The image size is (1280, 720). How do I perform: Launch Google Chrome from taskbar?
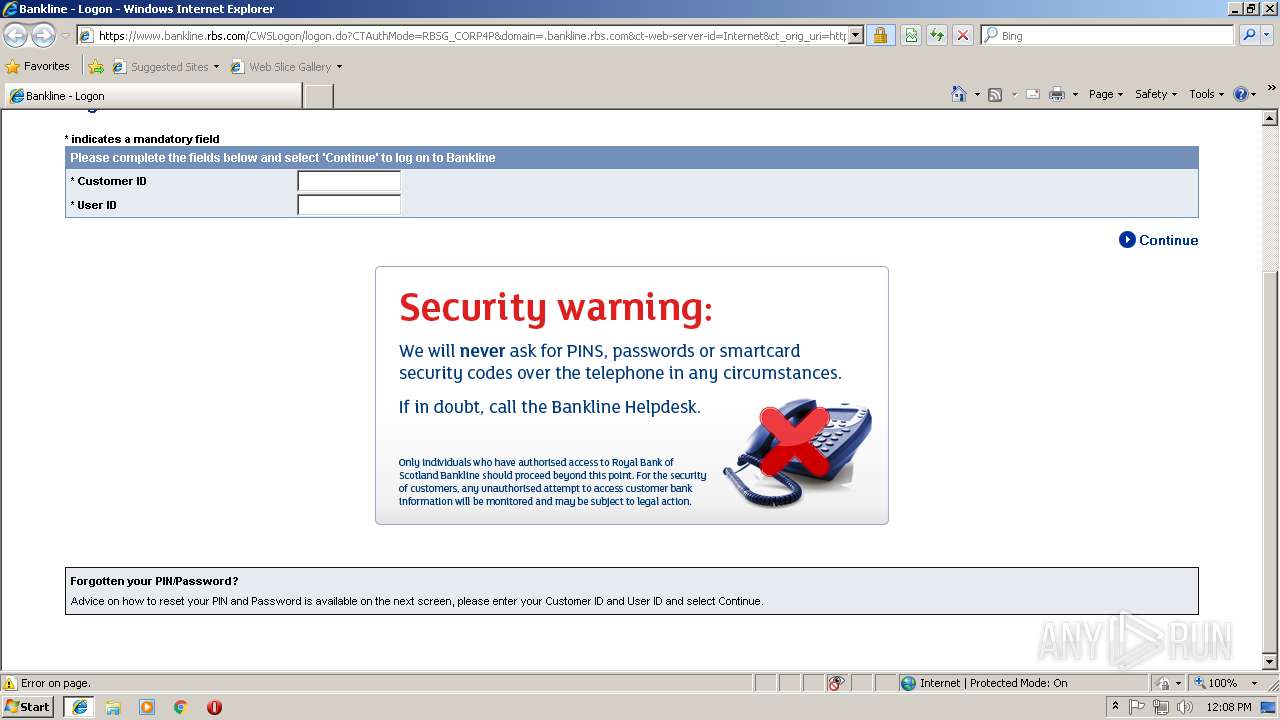coord(181,707)
